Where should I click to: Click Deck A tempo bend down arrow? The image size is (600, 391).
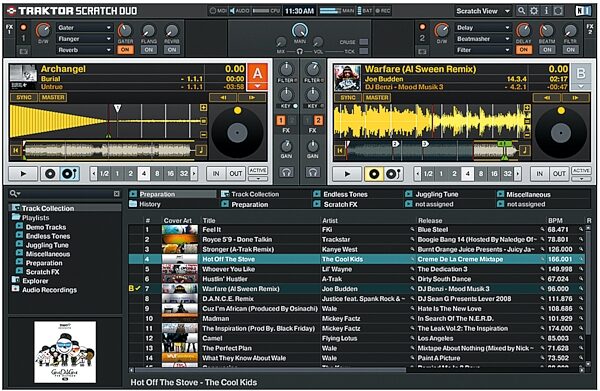coord(223,98)
